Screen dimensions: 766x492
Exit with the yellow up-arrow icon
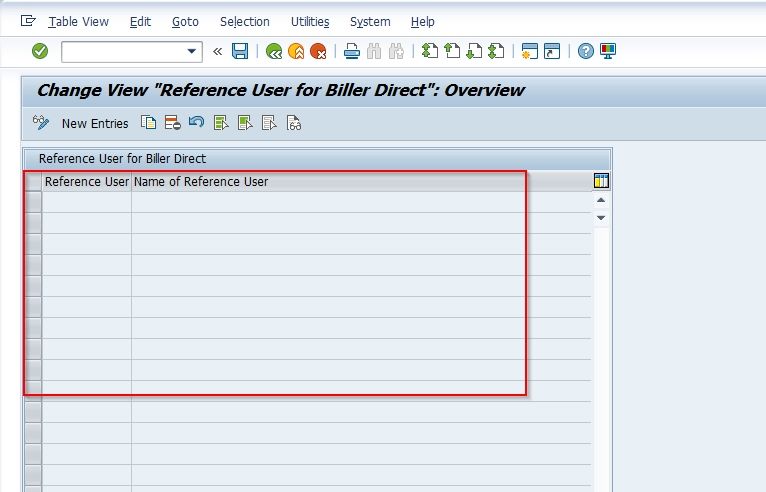[x=296, y=51]
